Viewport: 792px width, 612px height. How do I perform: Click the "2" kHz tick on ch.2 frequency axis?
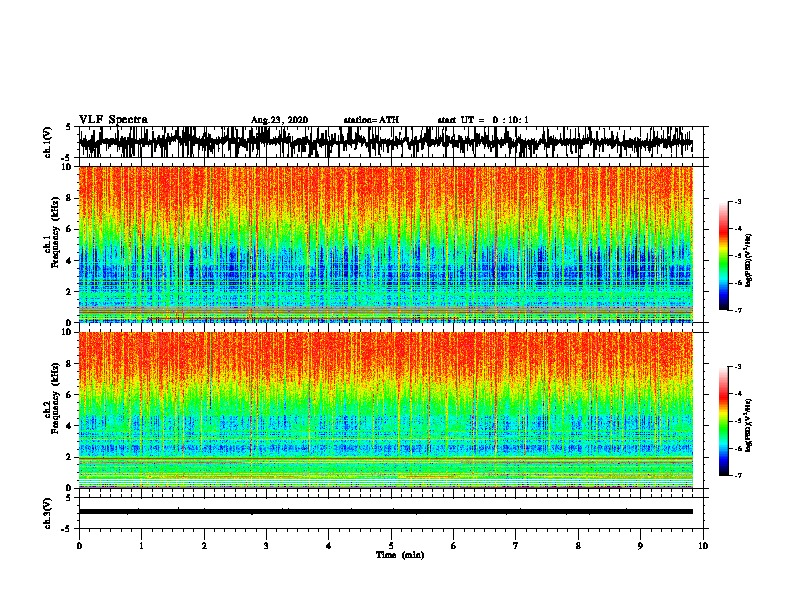[70, 457]
